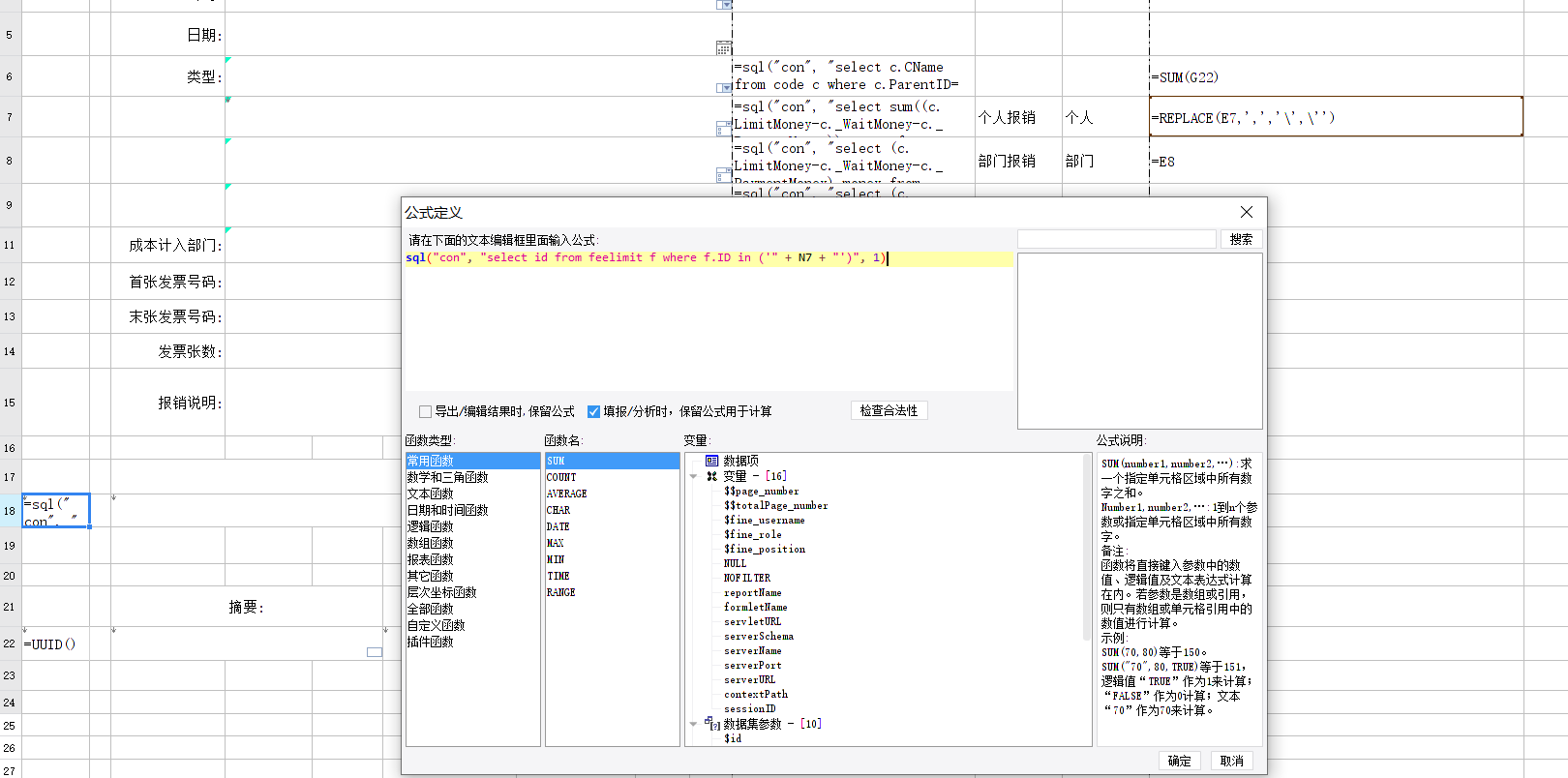Select the 个人报销 cell
Image resolution: width=1568 pixels, height=778 pixels.
pyautogui.click(x=1018, y=117)
